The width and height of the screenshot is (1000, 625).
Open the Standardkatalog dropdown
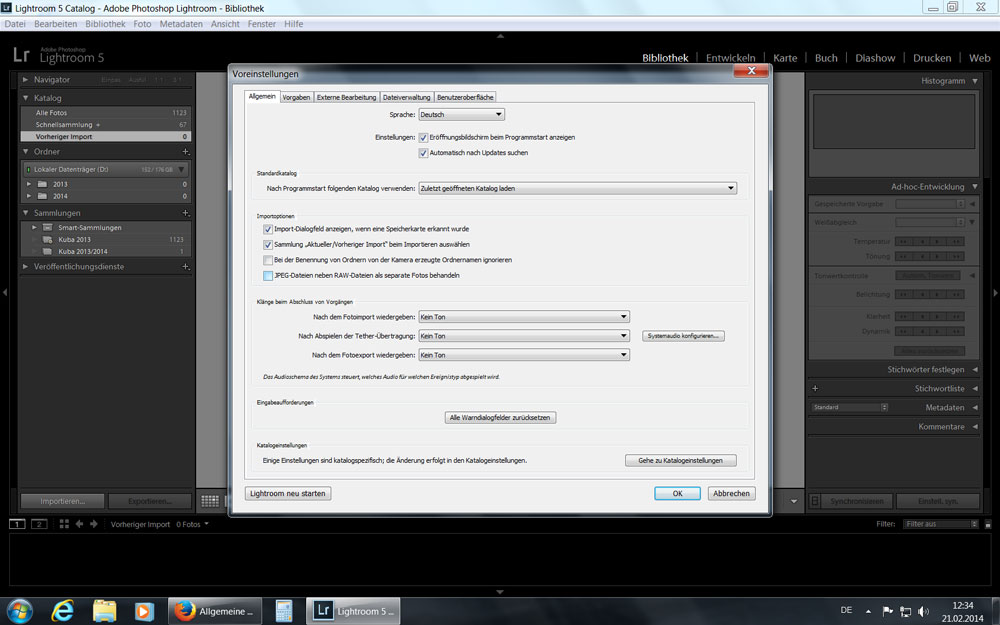click(578, 188)
